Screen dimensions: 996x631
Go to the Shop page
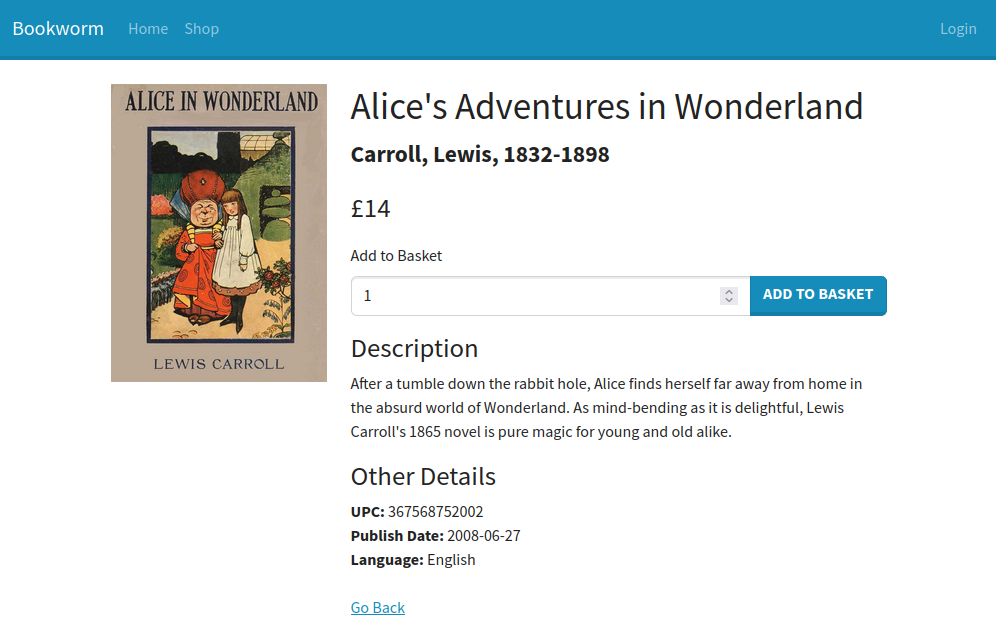201,29
